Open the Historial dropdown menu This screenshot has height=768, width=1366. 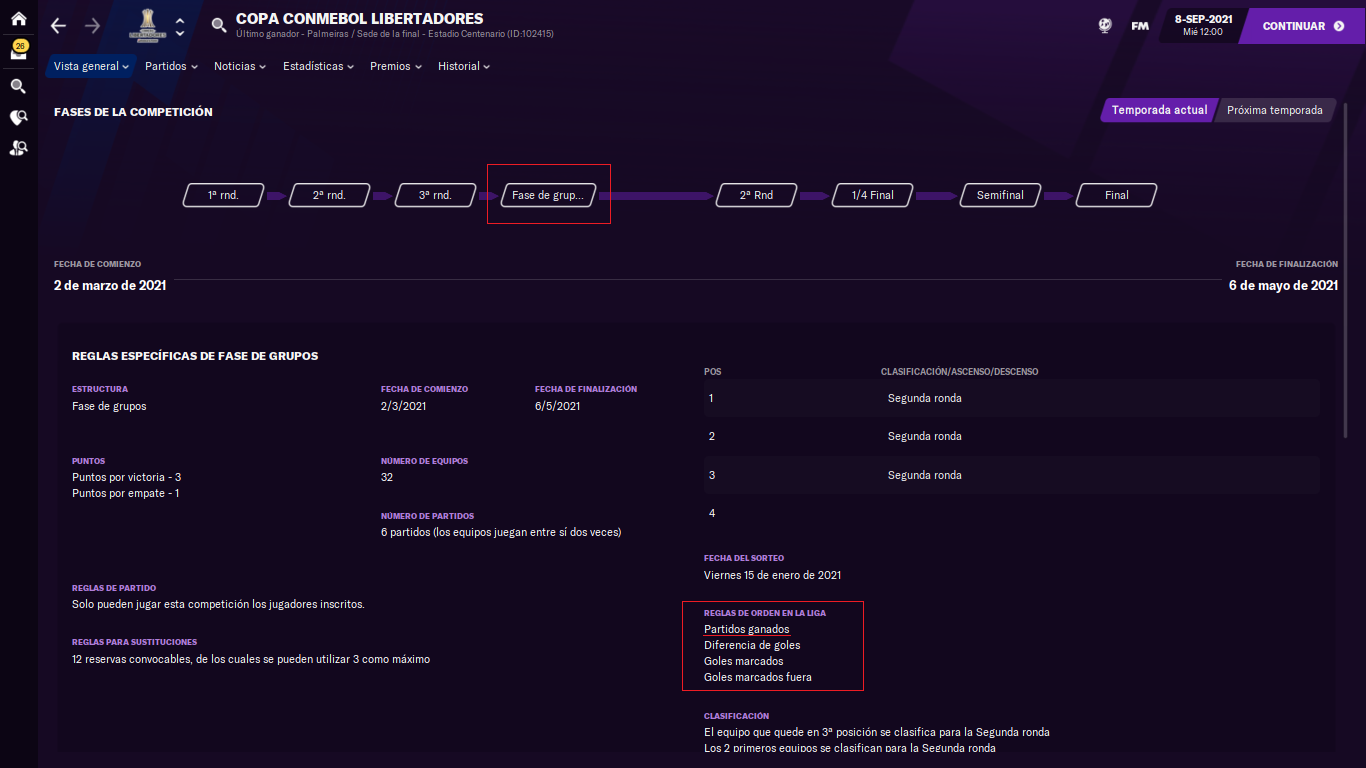[464, 66]
